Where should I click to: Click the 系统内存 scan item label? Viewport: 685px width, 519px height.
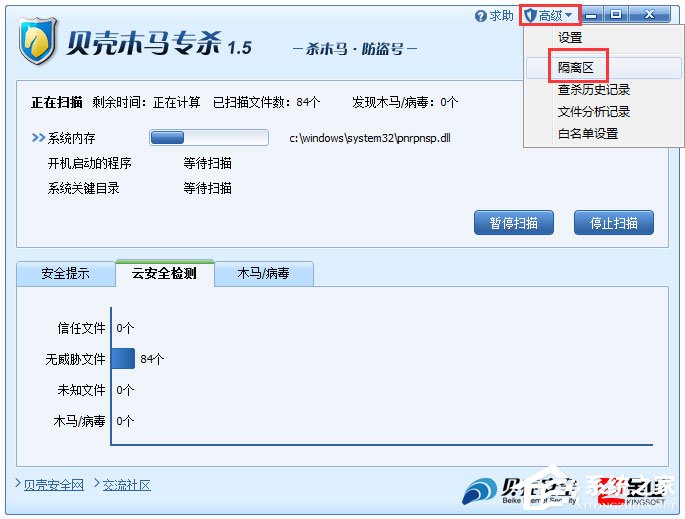click(71, 138)
